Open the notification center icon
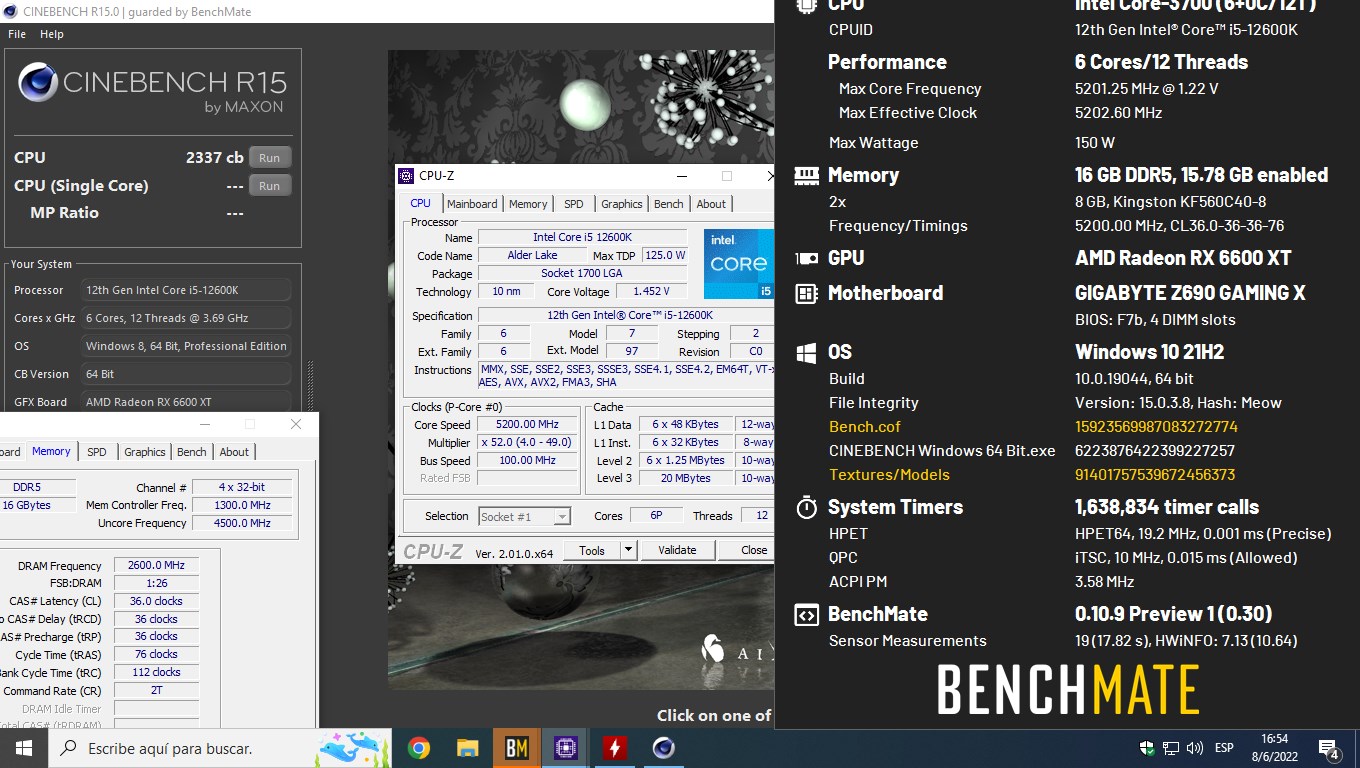Image resolution: width=1360 pixels, height=768 pixels. coord(1330,748)
